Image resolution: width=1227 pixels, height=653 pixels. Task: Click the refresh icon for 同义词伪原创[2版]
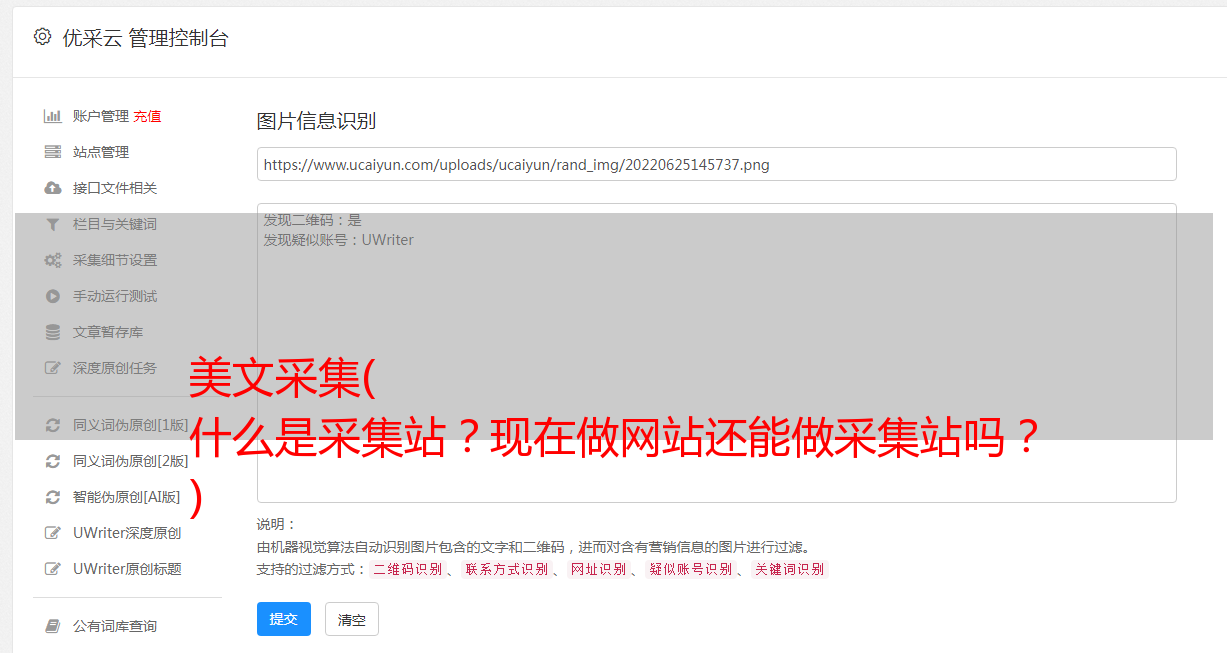click(x=53, y=461)
